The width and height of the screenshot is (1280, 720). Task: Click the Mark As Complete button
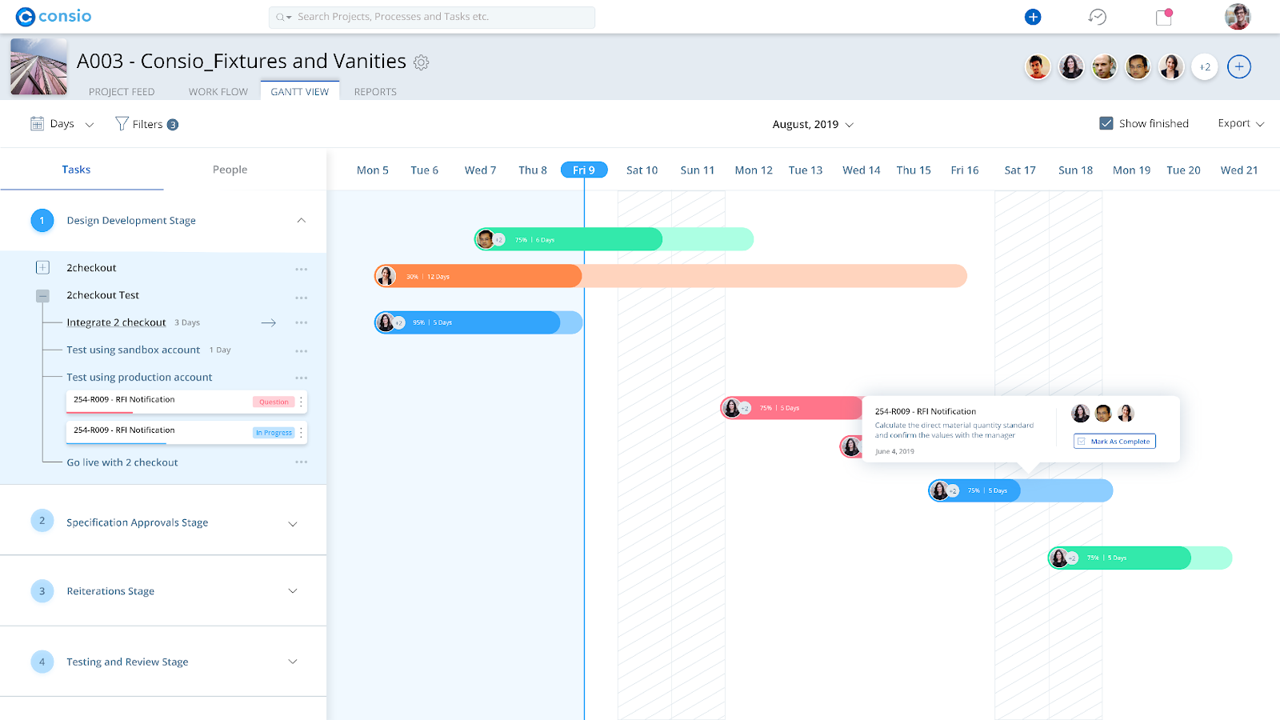pyautogui.click(x=1114, y=441)
